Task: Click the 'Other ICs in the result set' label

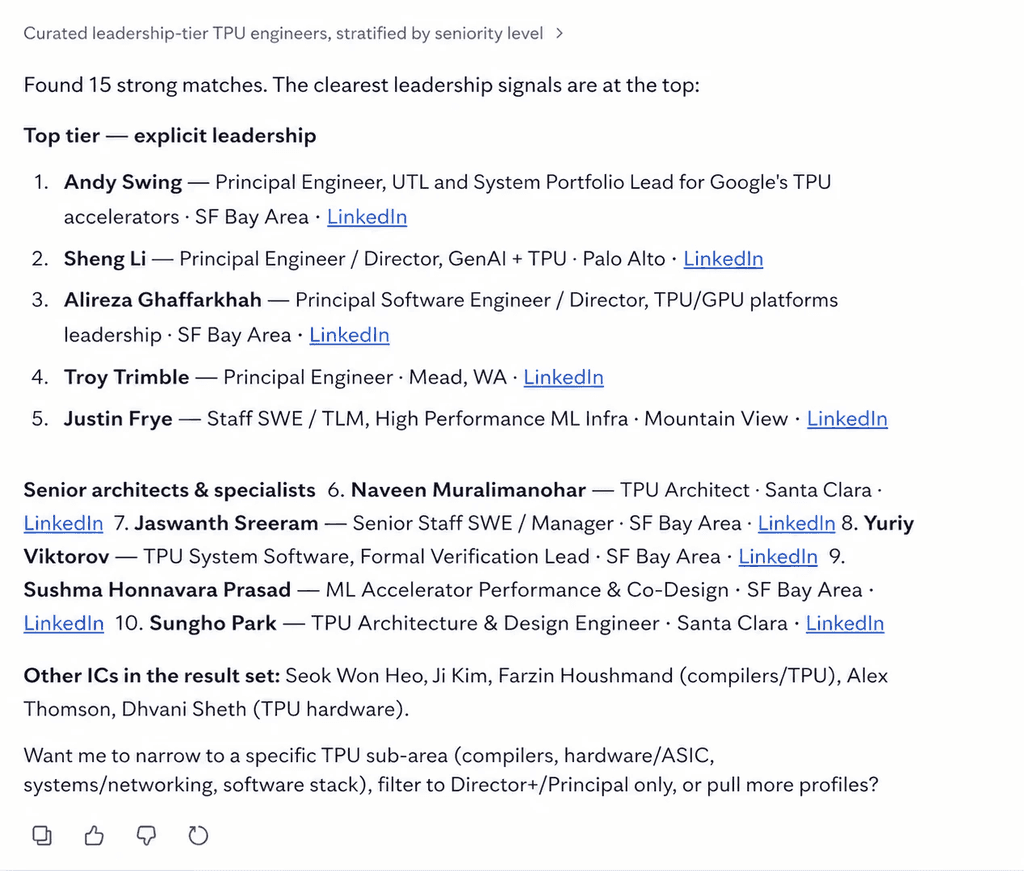Action: tap(152, 675)
